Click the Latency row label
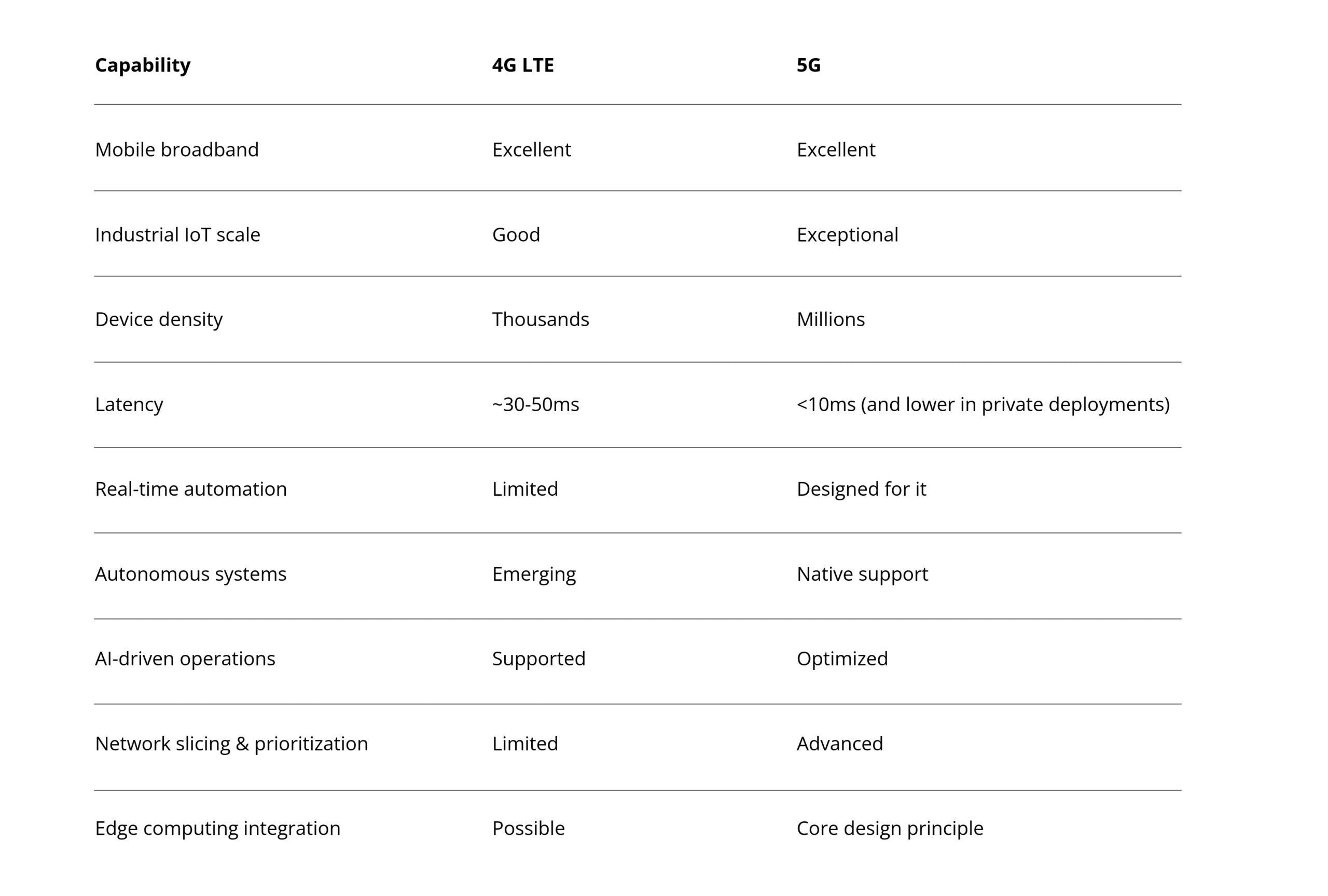This screenshot has height=896, width=1328. (129, 405)
